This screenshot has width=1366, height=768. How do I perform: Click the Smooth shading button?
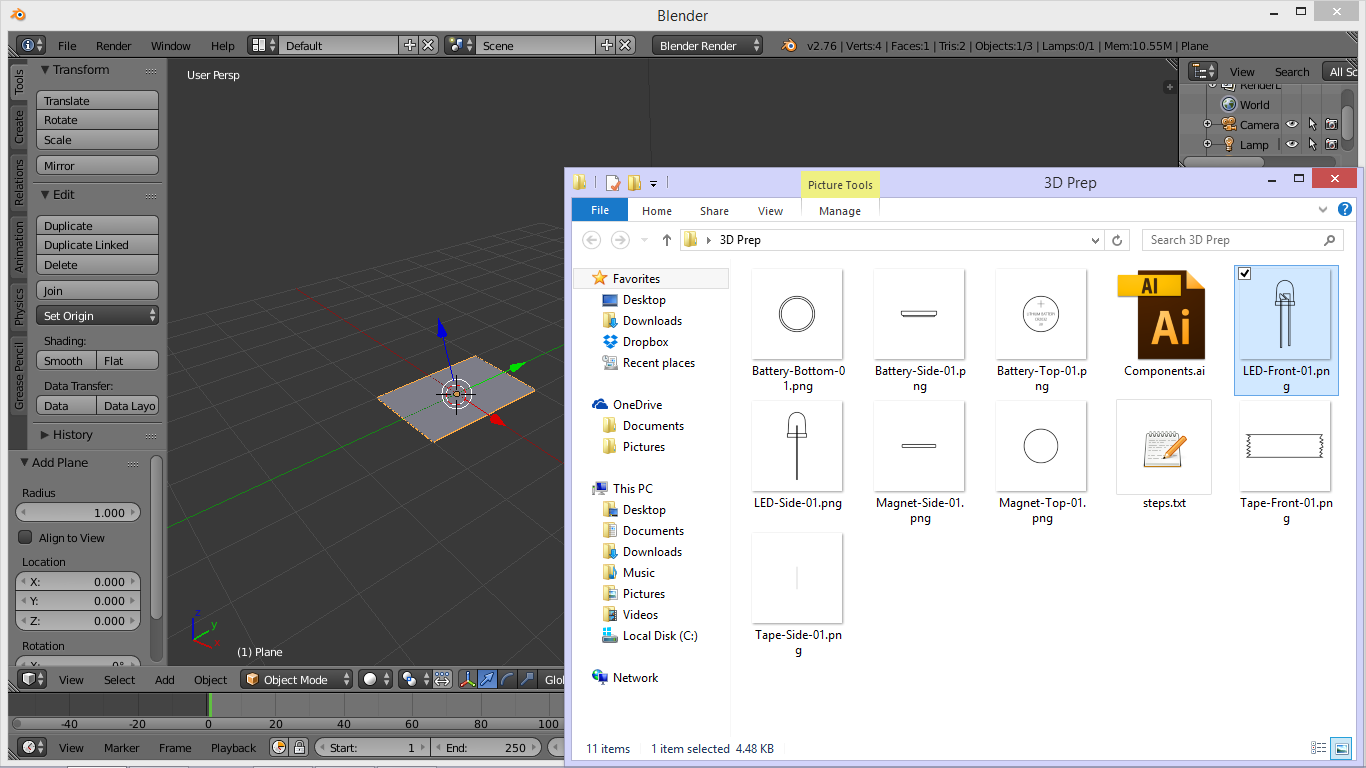[67, 360]
